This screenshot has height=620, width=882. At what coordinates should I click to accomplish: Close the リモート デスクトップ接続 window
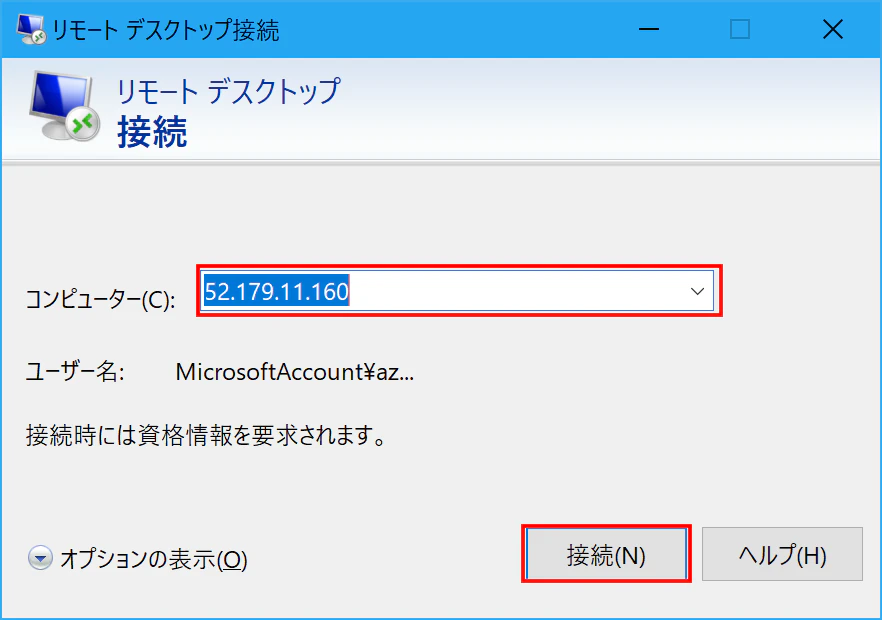coord(832,29)
